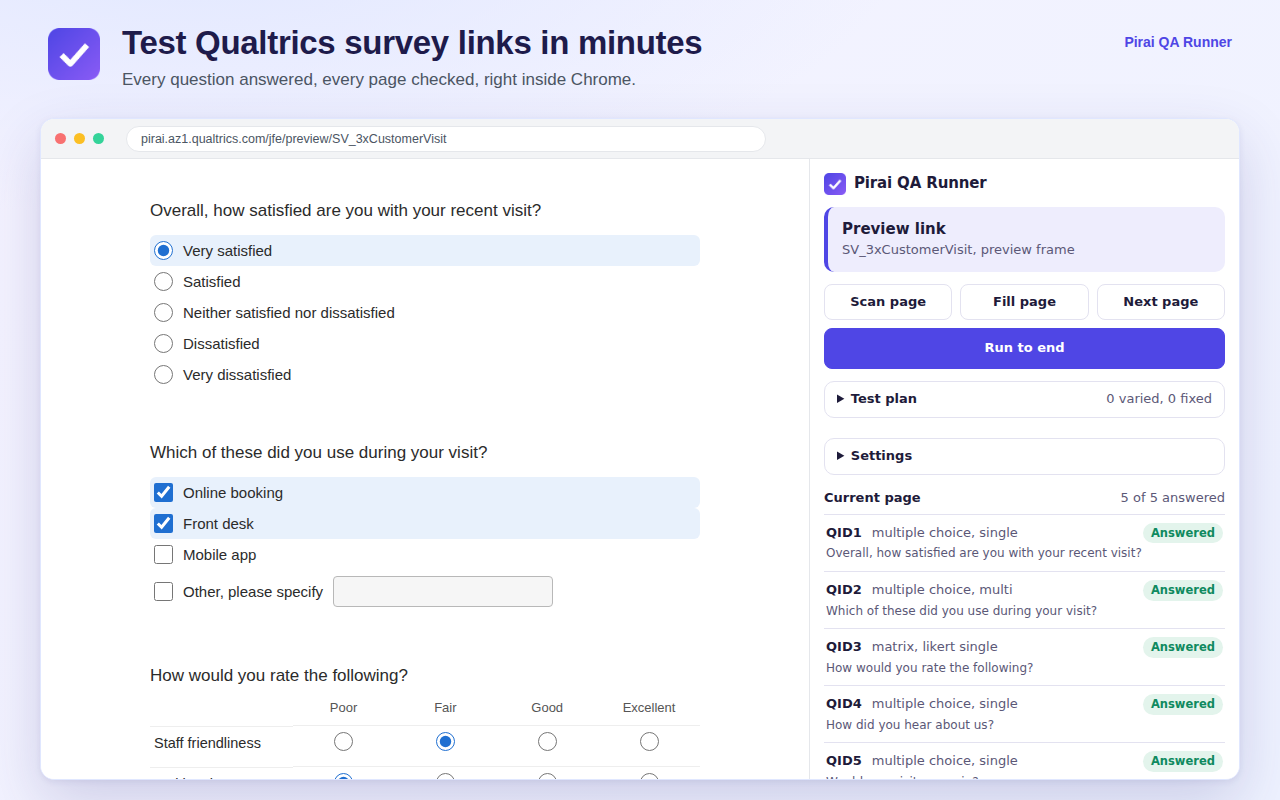Viewport: 1280px width, 800px height.
Task: Click the Answered badge for QID5
Action: click(x=1183, y=761)
